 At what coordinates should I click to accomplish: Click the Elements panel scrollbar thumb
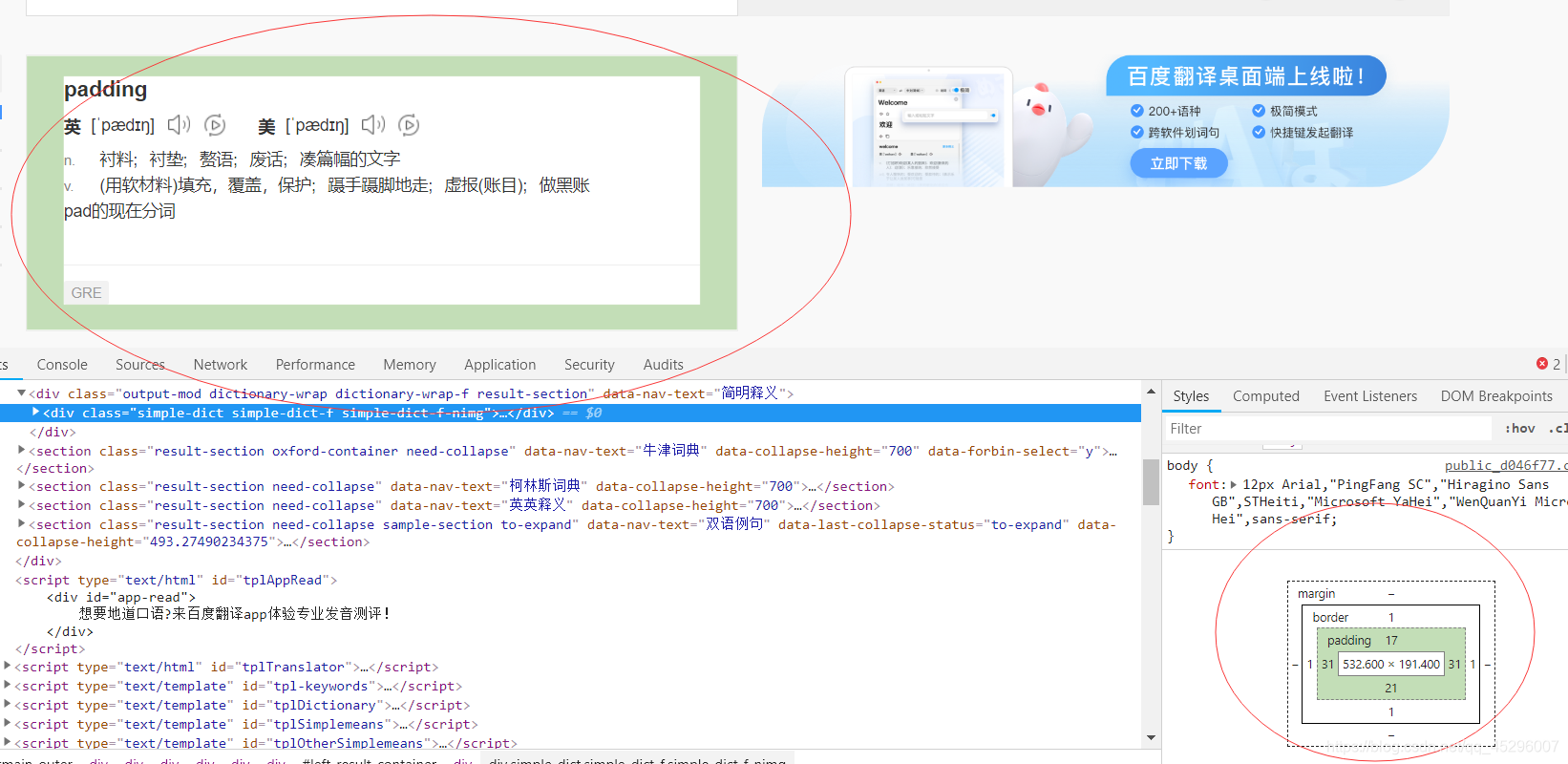point(1151,481)
